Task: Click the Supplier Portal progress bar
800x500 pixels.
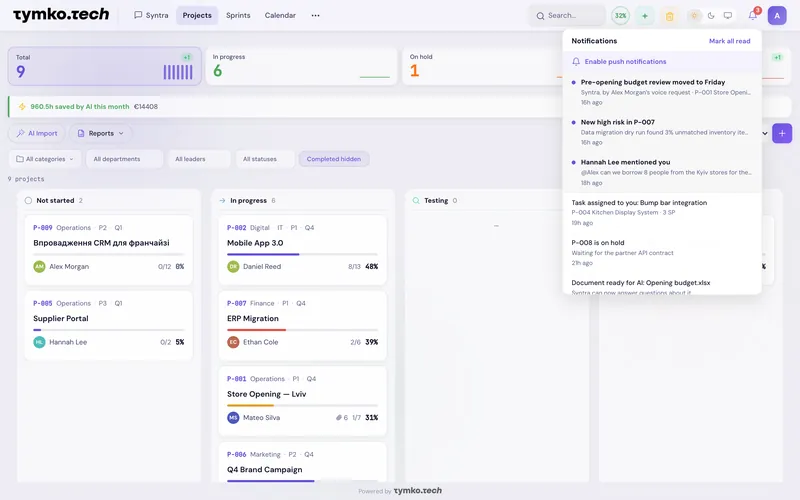Action: click(x=109, y=330)
